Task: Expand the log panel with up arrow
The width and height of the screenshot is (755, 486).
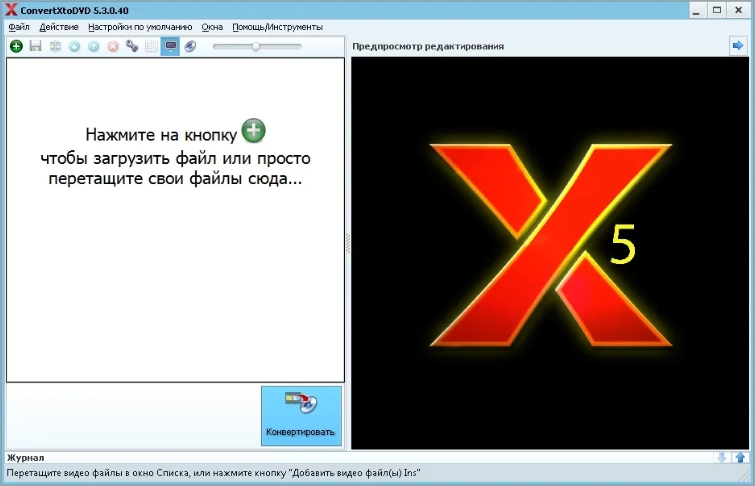Action: point(739,458)
